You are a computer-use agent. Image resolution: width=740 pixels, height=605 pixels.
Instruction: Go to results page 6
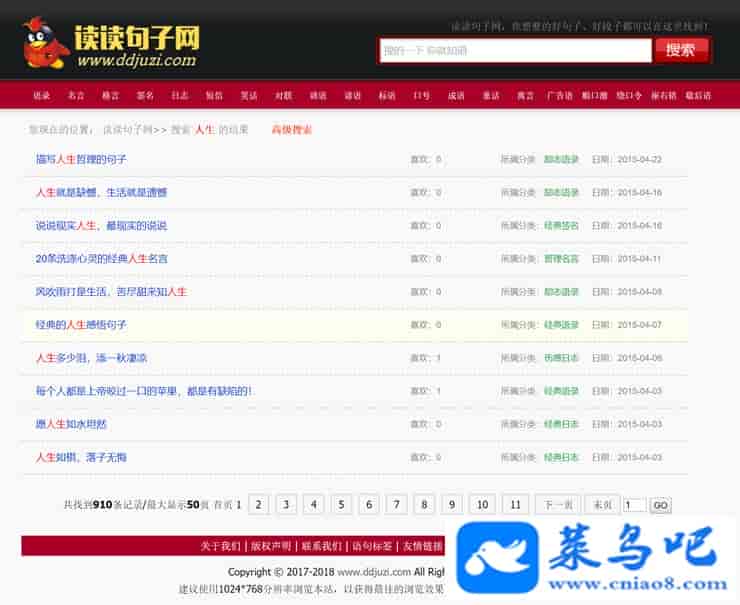pos(369,504)
